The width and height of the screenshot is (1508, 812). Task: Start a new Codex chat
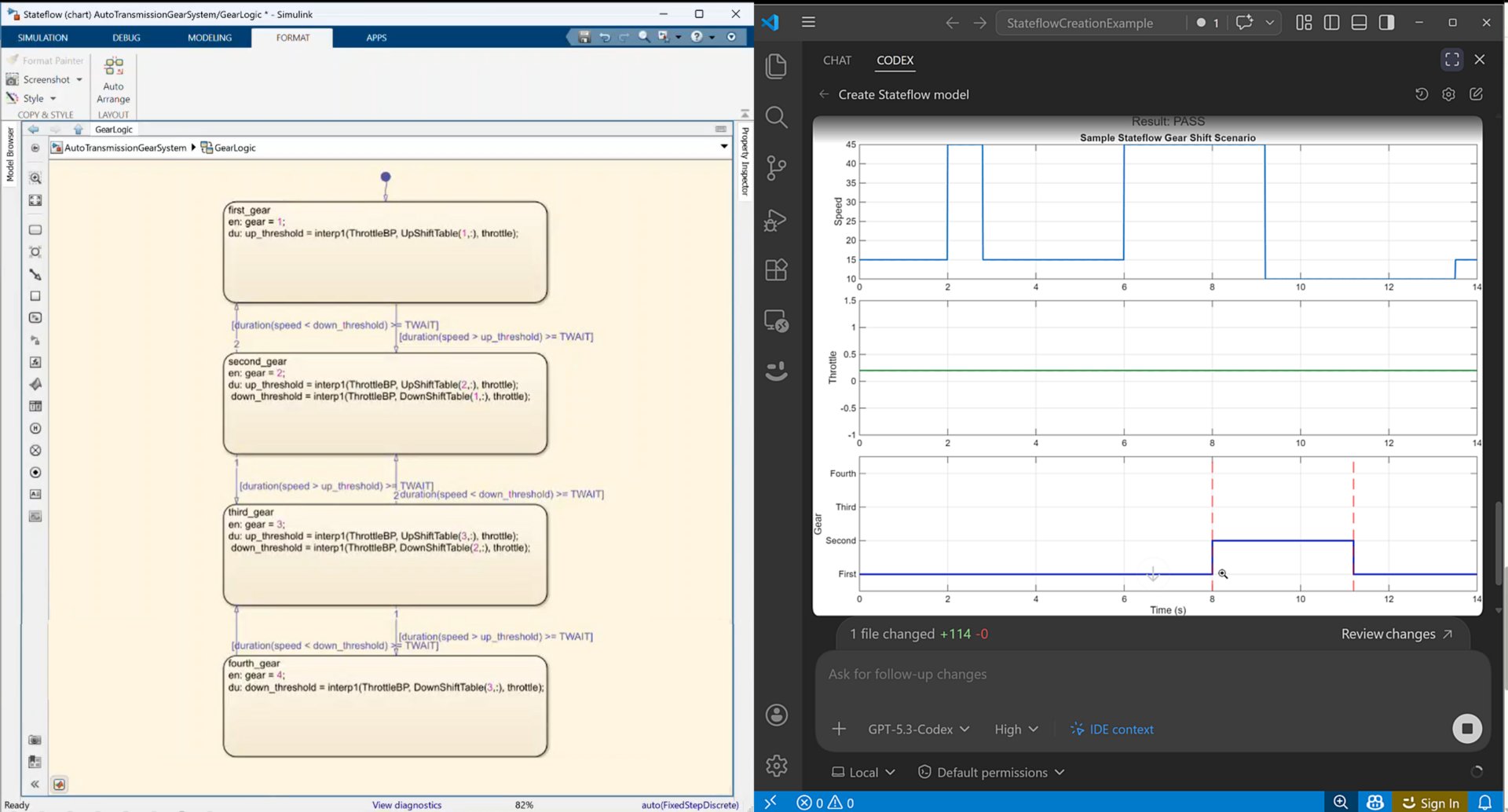coord(1477,94)
